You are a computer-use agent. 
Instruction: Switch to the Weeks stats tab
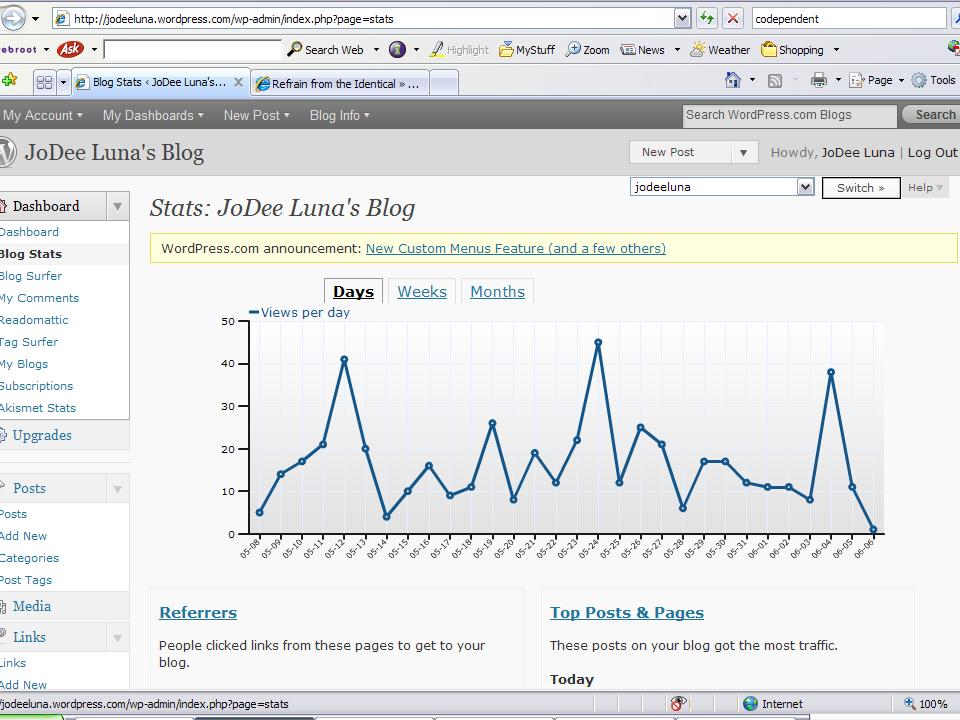(x=421, y=291)
